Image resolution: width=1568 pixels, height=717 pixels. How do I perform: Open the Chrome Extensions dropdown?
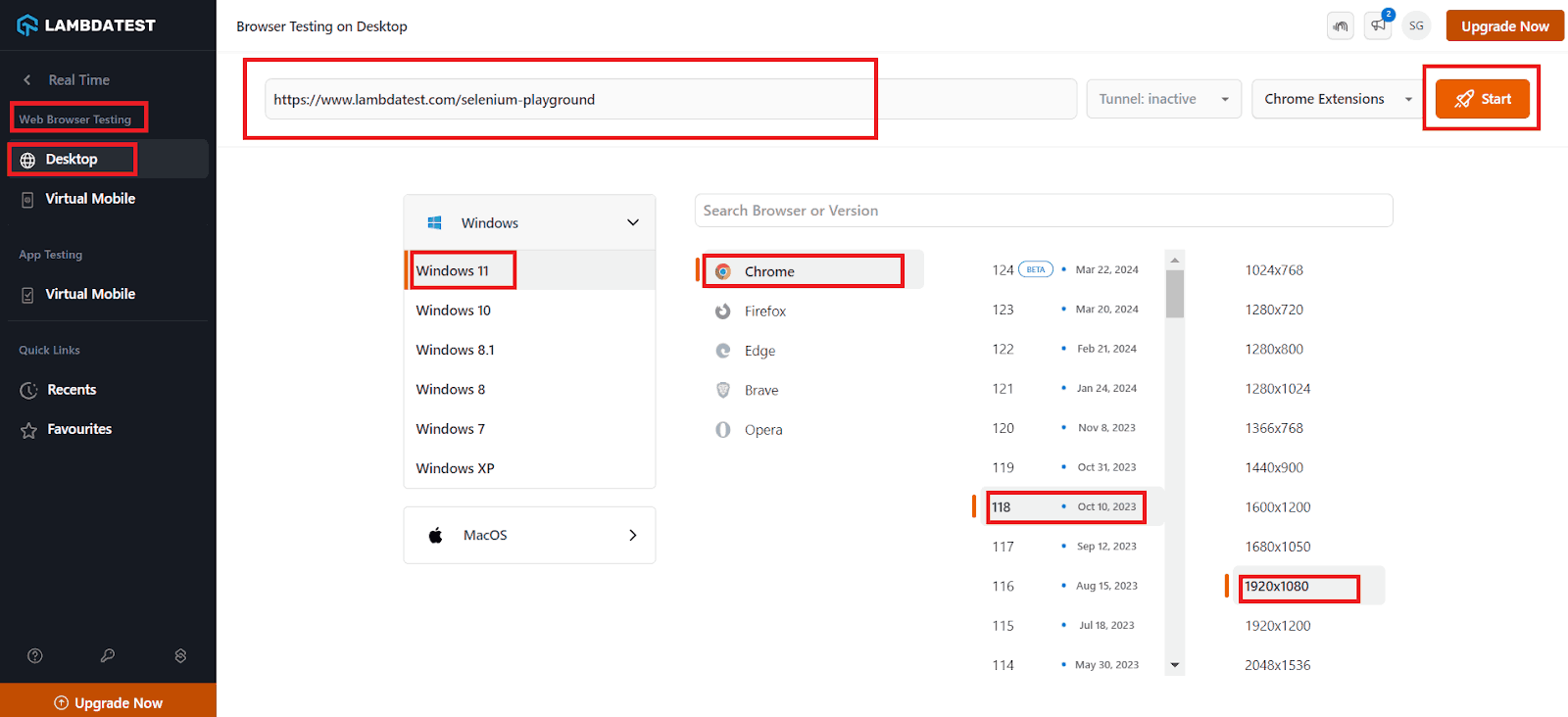coord(1338,99)
